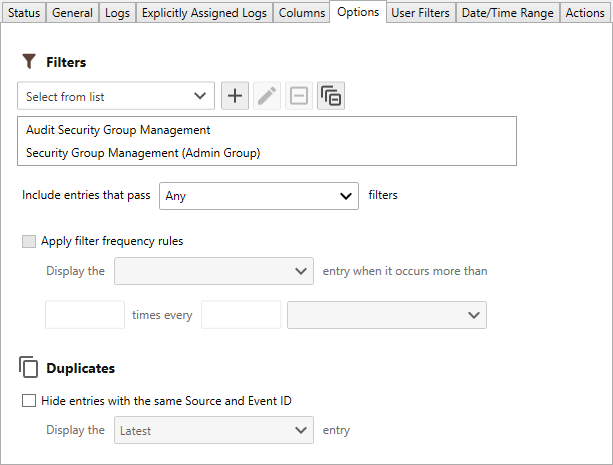
Task: Check Hide entries with same Source and Event ID
Action: click(x=28, y=401)
